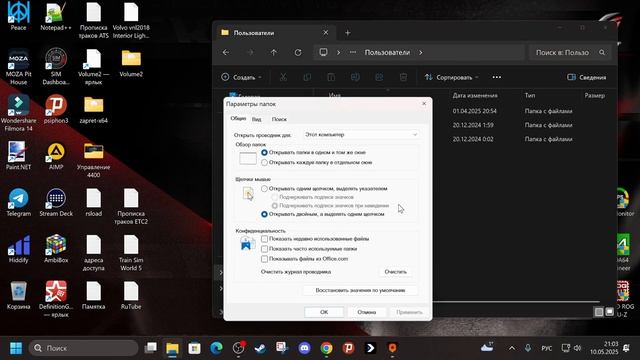The width and height of the screenshot is (640, 360).
Task: Select the Управление 4400 folder icon
Action: 93,159
